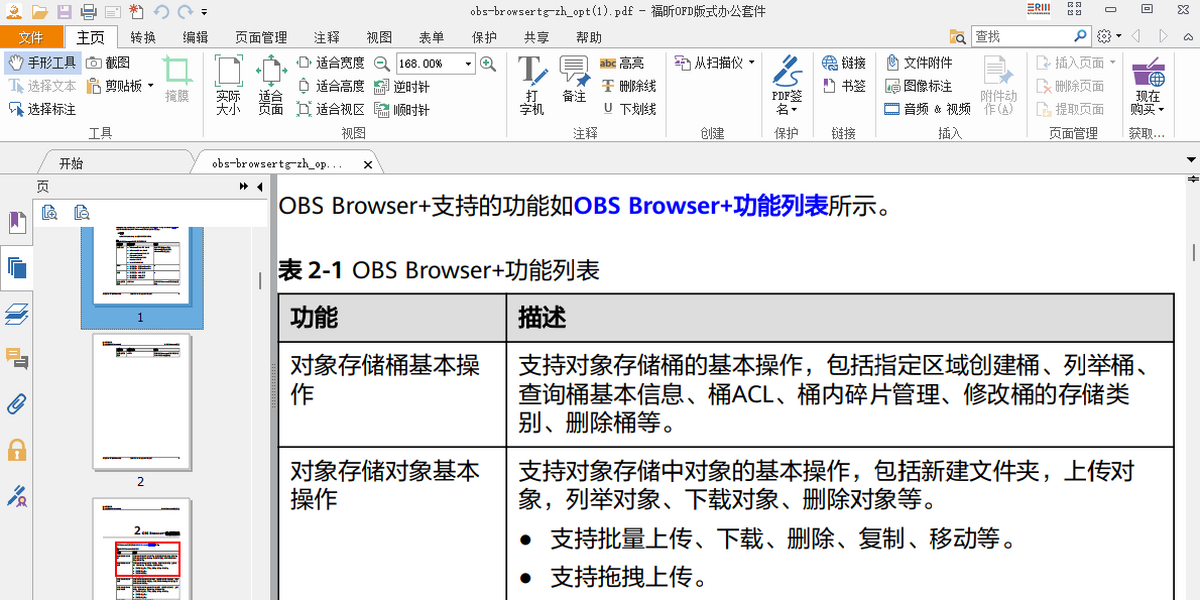Viewport: 1200px width, 600px height.
Task: Enlarge page thumbnails in panel
Action: [x=50, y=212]
